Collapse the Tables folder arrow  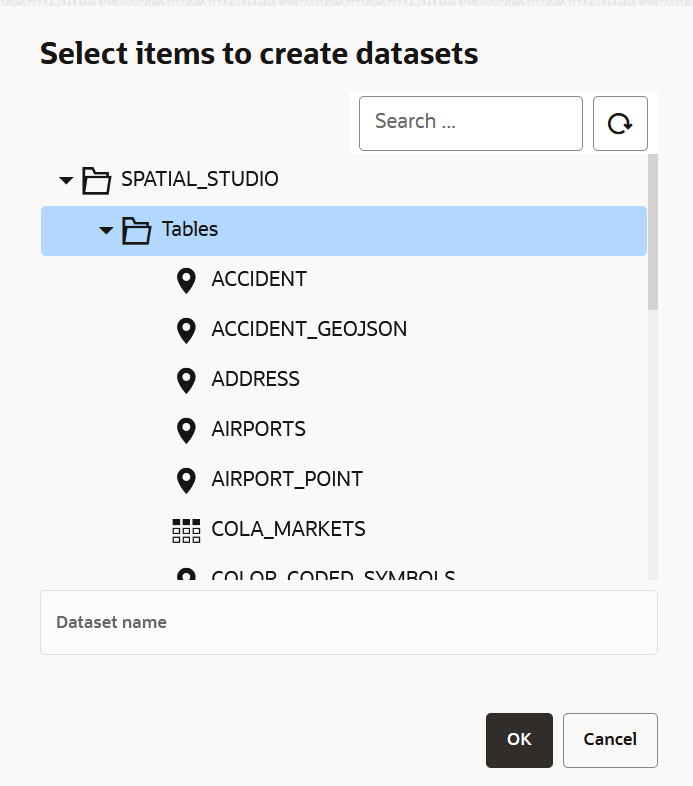point(107,231)
